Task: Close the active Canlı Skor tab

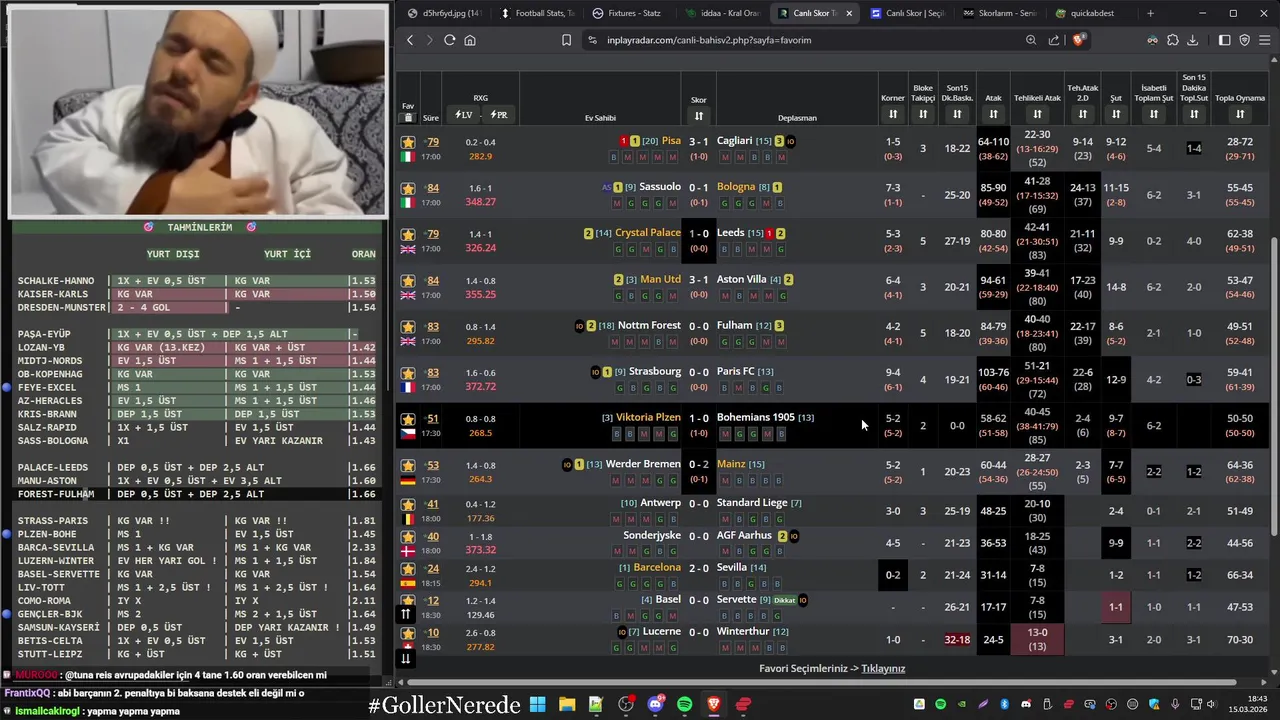Action: point(849,13)
